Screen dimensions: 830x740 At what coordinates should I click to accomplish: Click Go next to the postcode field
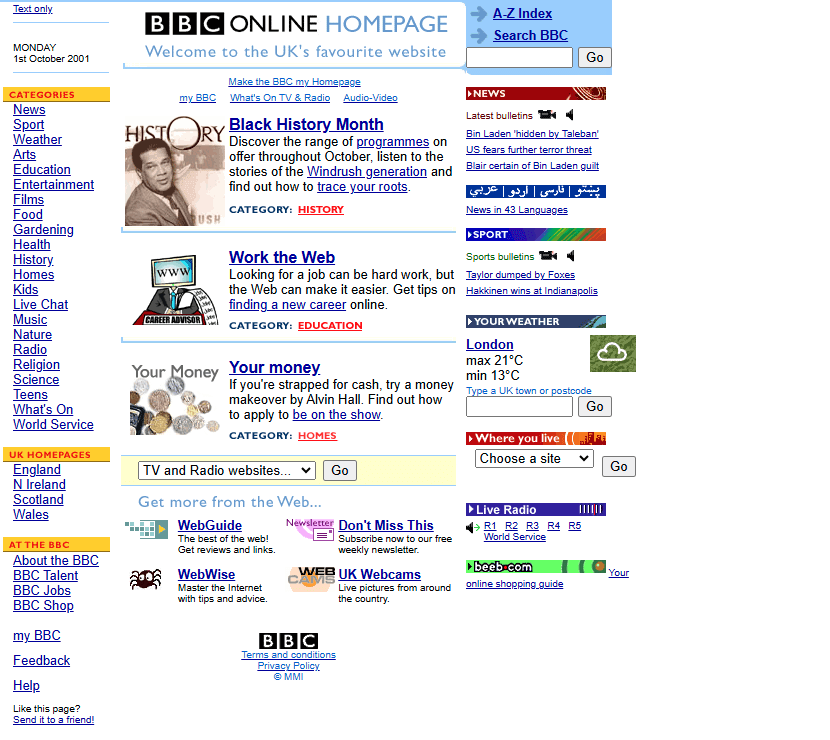594,407
